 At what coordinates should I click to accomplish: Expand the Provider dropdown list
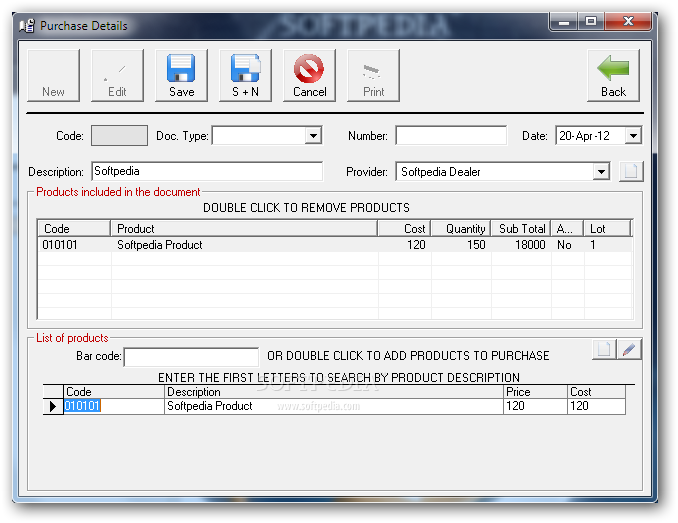(x=601, y=172)
